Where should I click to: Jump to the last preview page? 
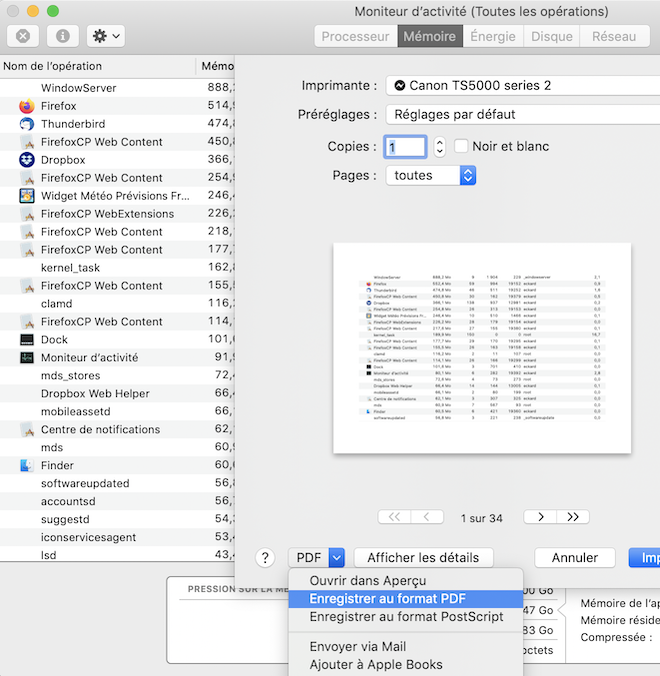coord(573,517)
